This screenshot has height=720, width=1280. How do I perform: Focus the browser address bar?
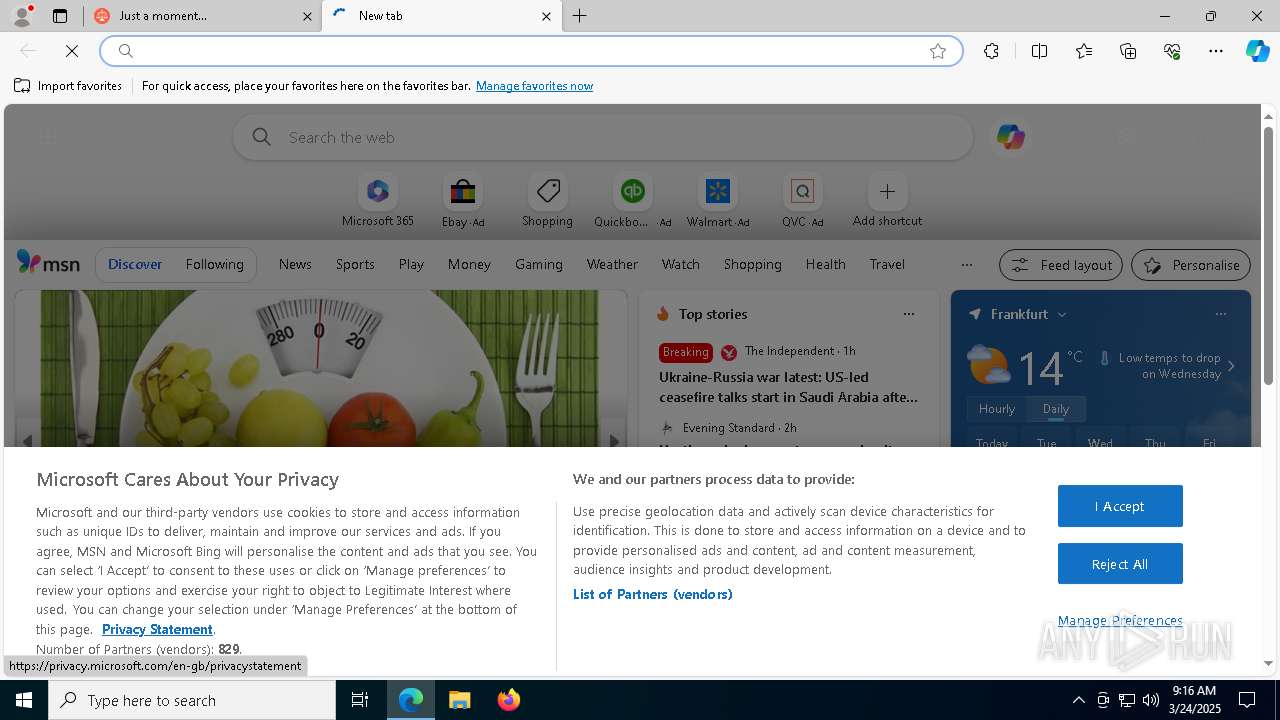click(530, 51)
